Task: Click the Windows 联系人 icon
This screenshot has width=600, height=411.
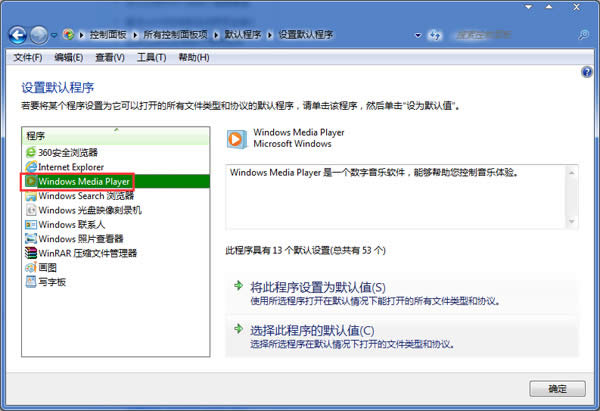Action: tap(31, 225)
